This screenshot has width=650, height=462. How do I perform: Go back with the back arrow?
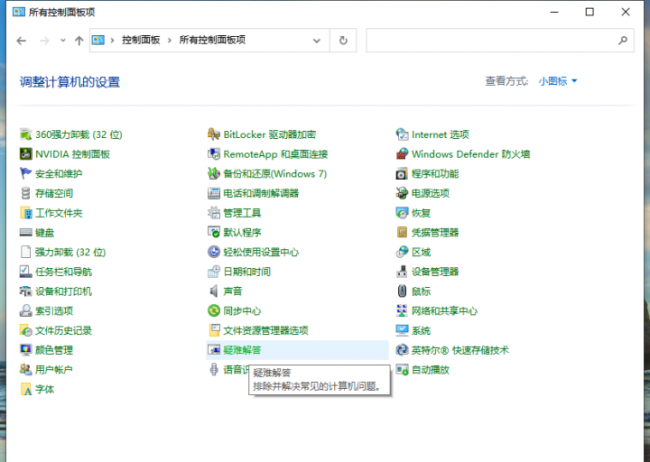[x=22, y=40]
